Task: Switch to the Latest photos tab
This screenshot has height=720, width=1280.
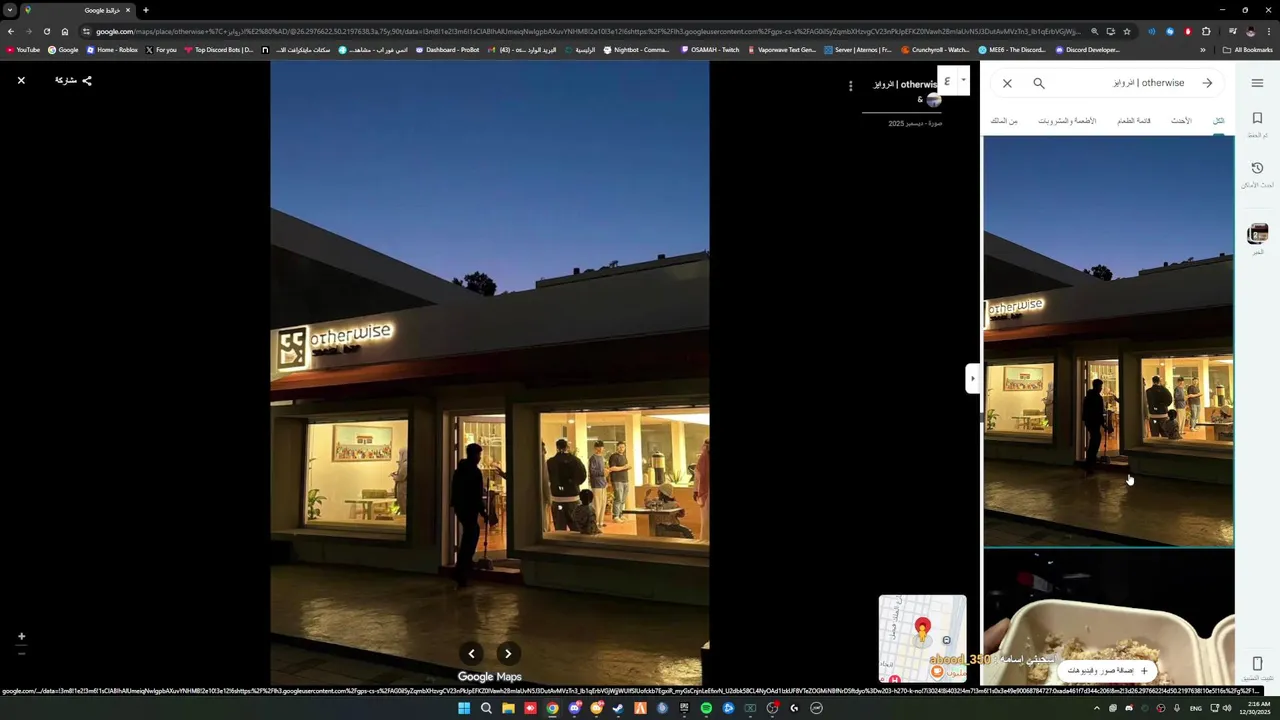Action: (x=1181, y=121)
